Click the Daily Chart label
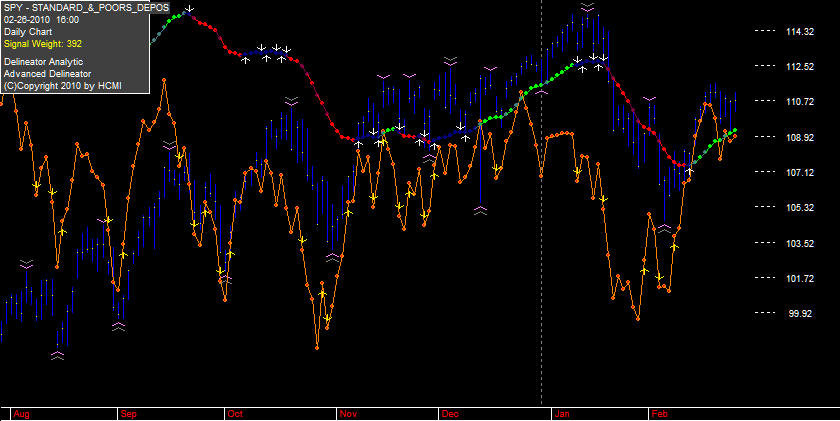The width and height of the screenshot is (840, 421). coord(28,32)
